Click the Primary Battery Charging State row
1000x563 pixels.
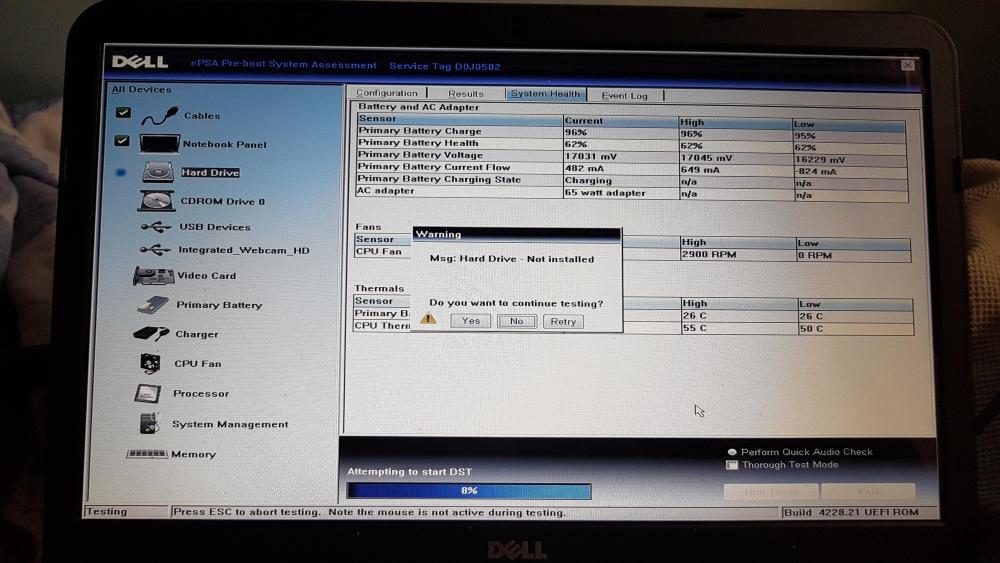631,180
